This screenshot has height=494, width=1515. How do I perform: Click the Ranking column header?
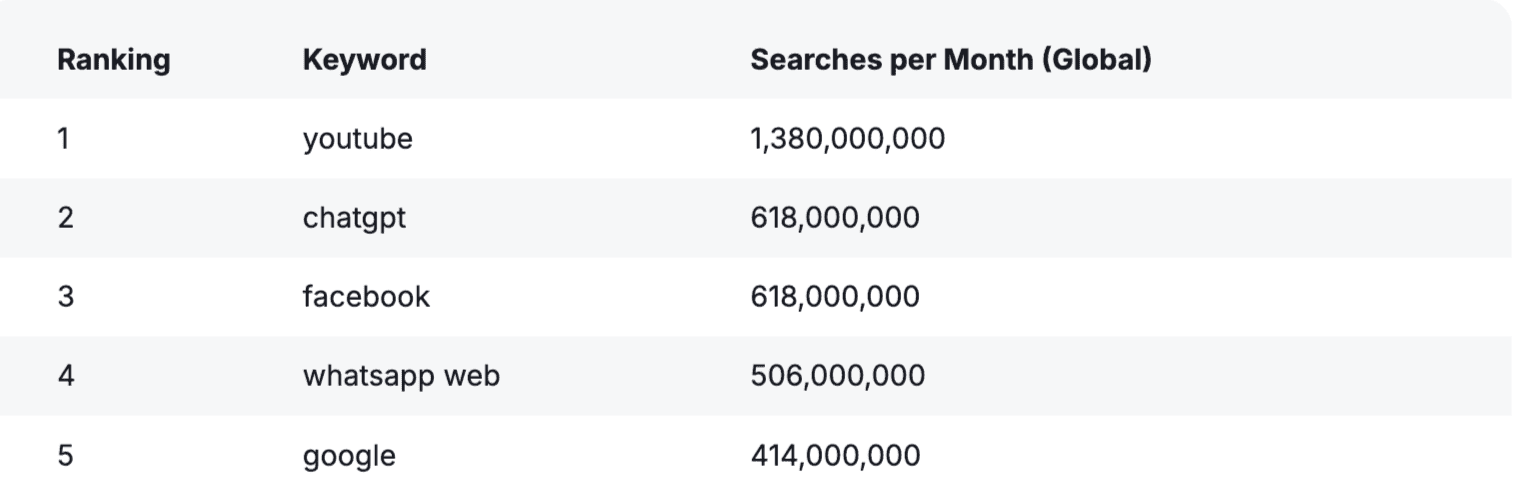[113, 60]
